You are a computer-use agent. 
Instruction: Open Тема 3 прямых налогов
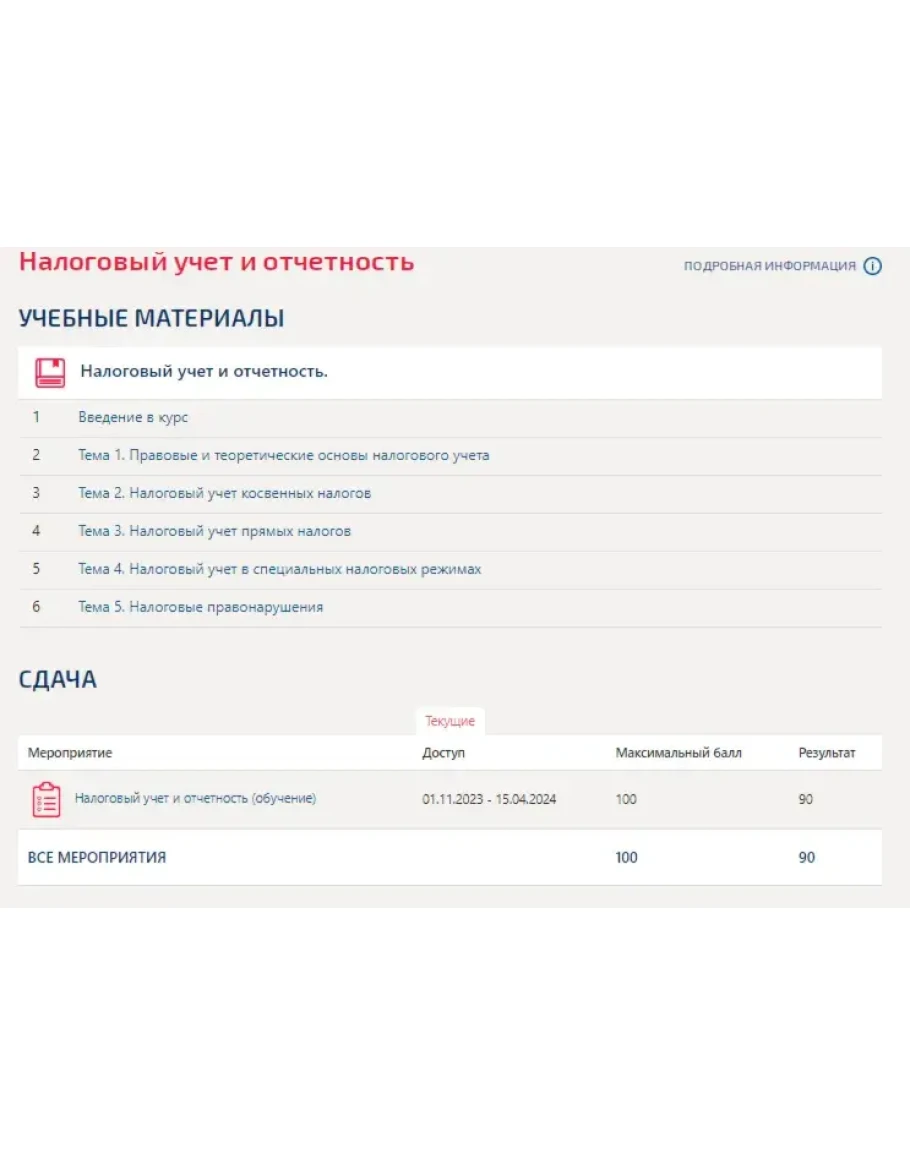coord(214,531)
